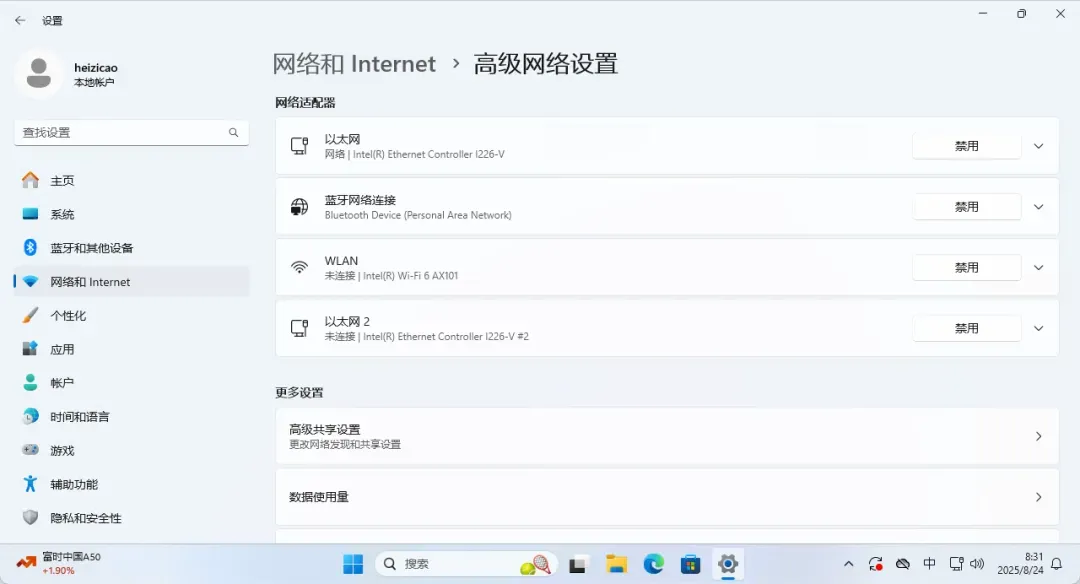Expand the 以太网 adapter details

click(x=1038, y=146)
